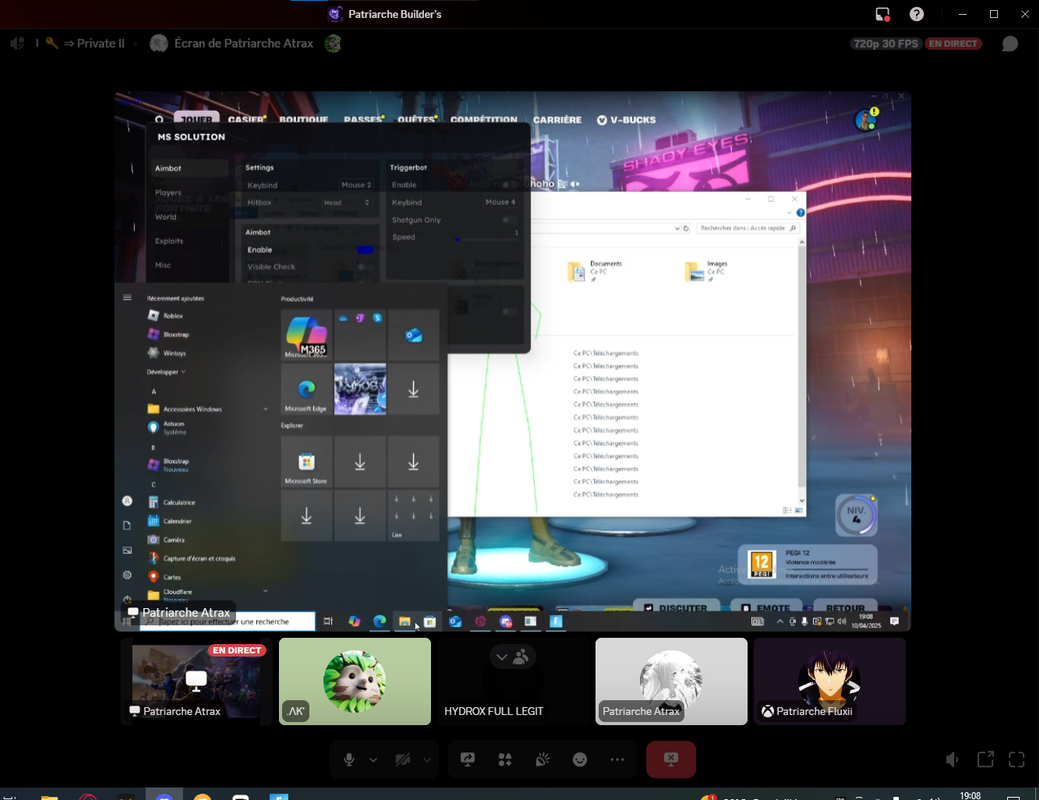Adjust the stream volume icon
Viewport: 1039px width, 800px height.
coord(952,760)
